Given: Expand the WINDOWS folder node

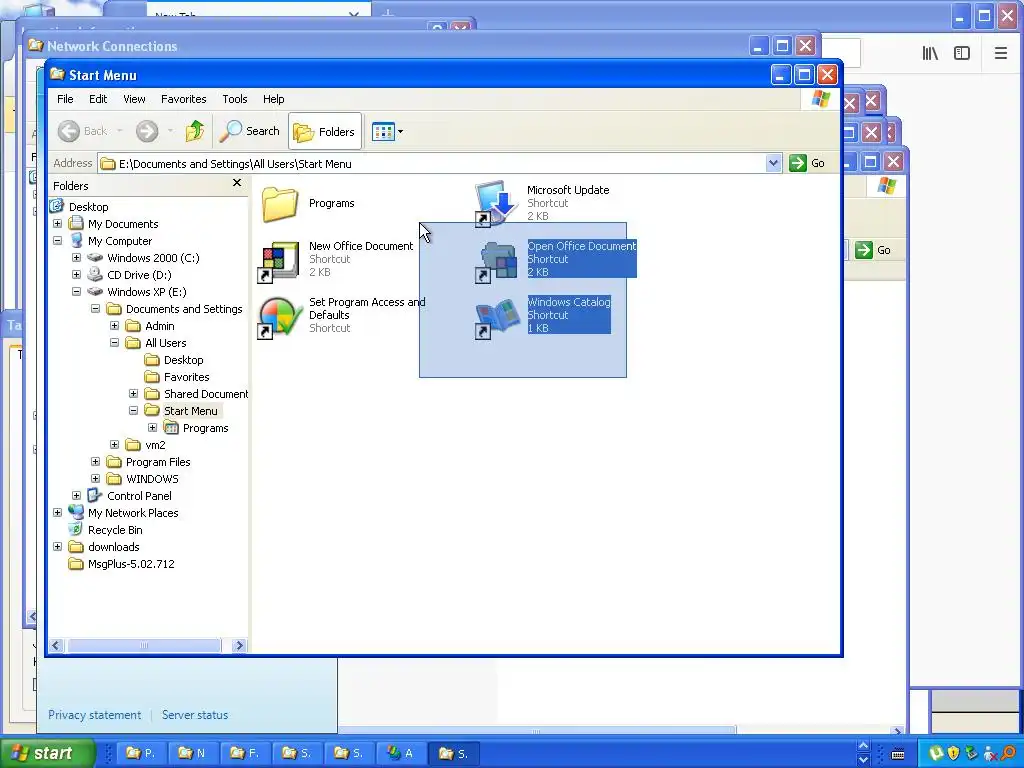Looking at the screenshot, I should point(95,479).
